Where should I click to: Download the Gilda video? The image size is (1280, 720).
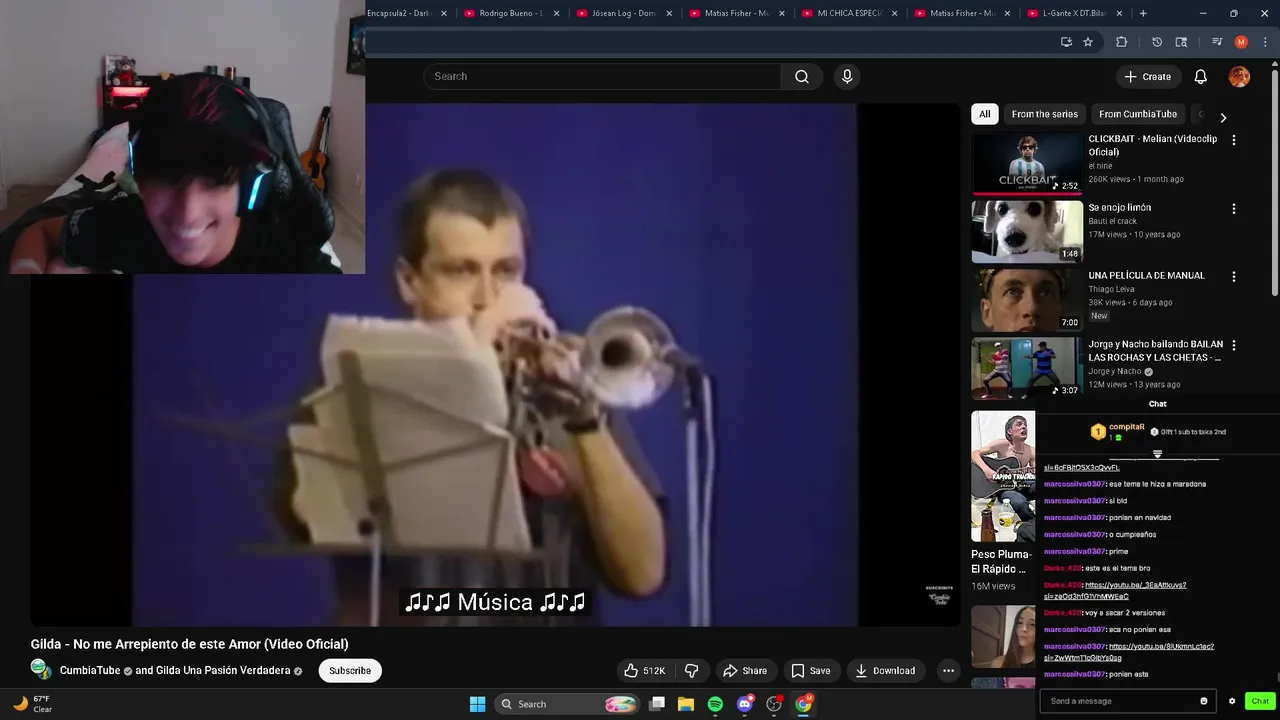tap(885, 671)
